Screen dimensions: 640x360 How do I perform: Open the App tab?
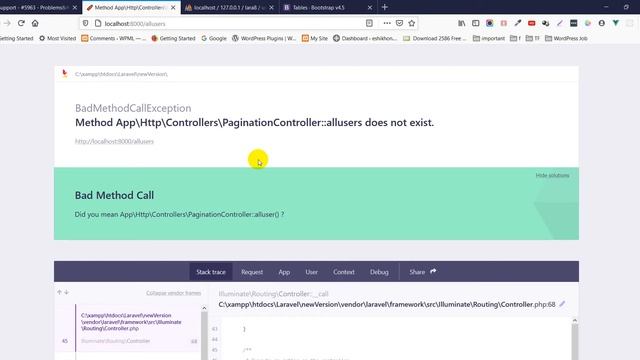[284, 272]
